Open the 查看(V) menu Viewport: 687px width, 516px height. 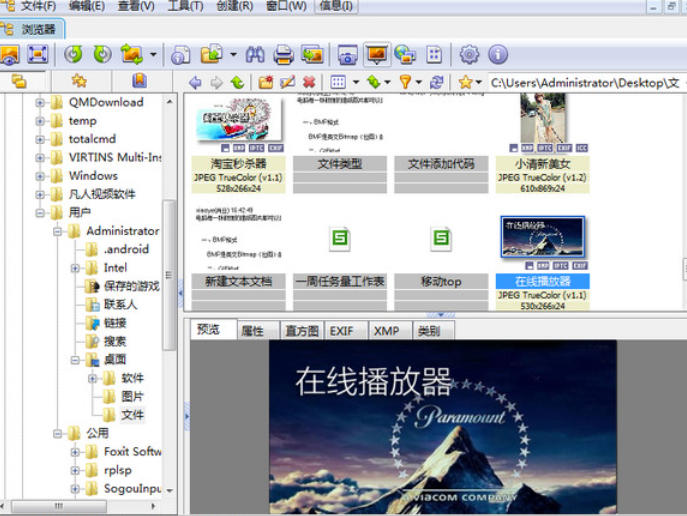tap(136, 6)
